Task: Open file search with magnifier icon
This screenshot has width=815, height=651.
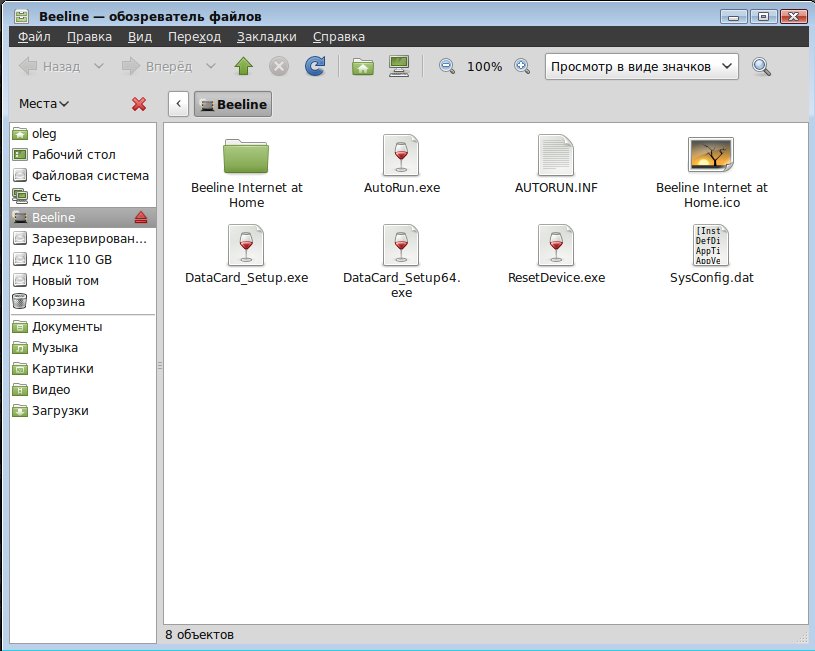Action: [x=761, y=67]
